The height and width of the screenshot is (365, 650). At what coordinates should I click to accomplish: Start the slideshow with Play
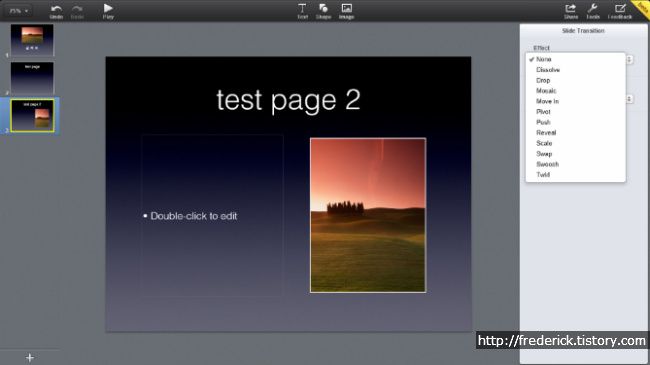[108, 12]
